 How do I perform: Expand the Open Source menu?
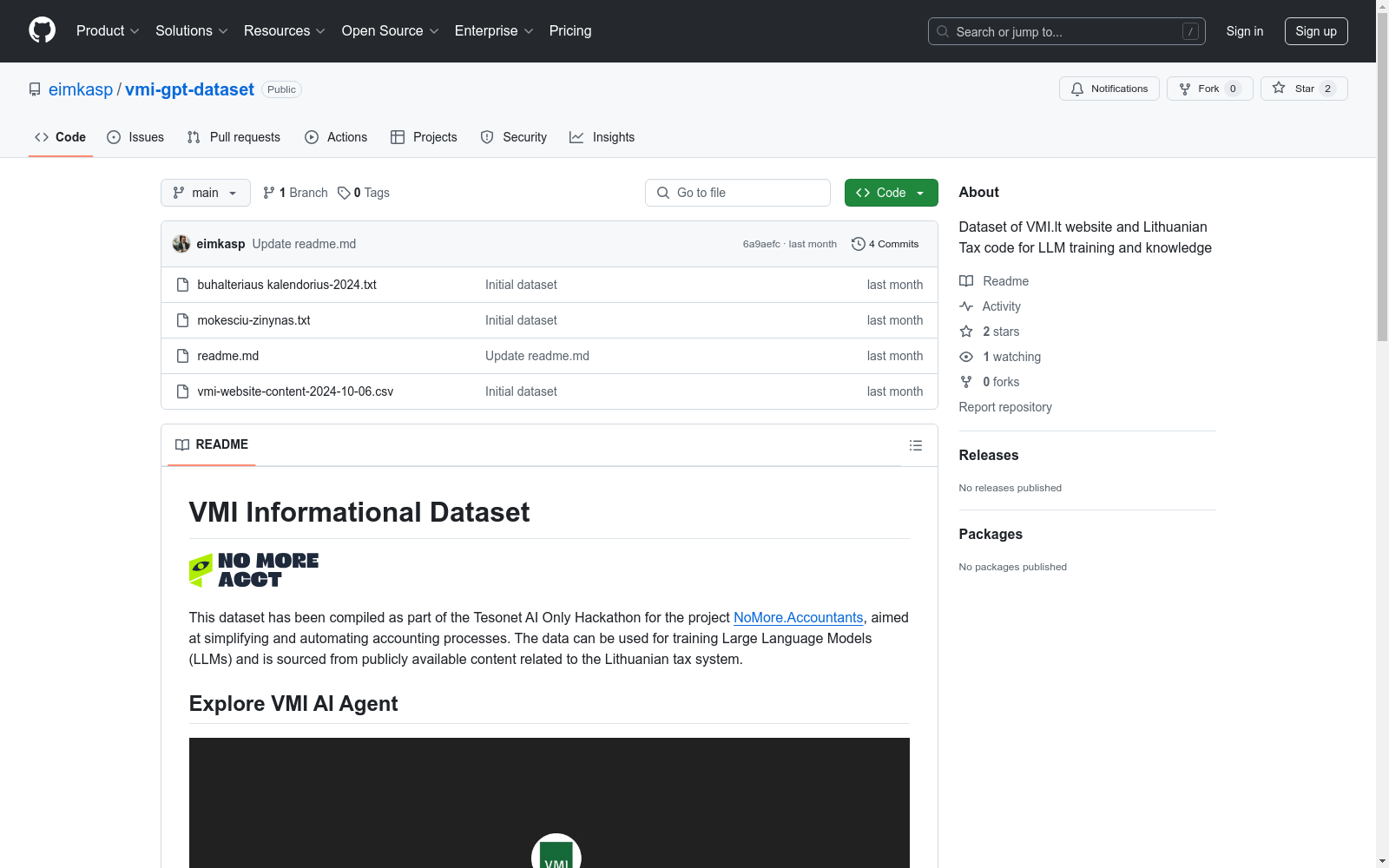(x=391, y=30)
